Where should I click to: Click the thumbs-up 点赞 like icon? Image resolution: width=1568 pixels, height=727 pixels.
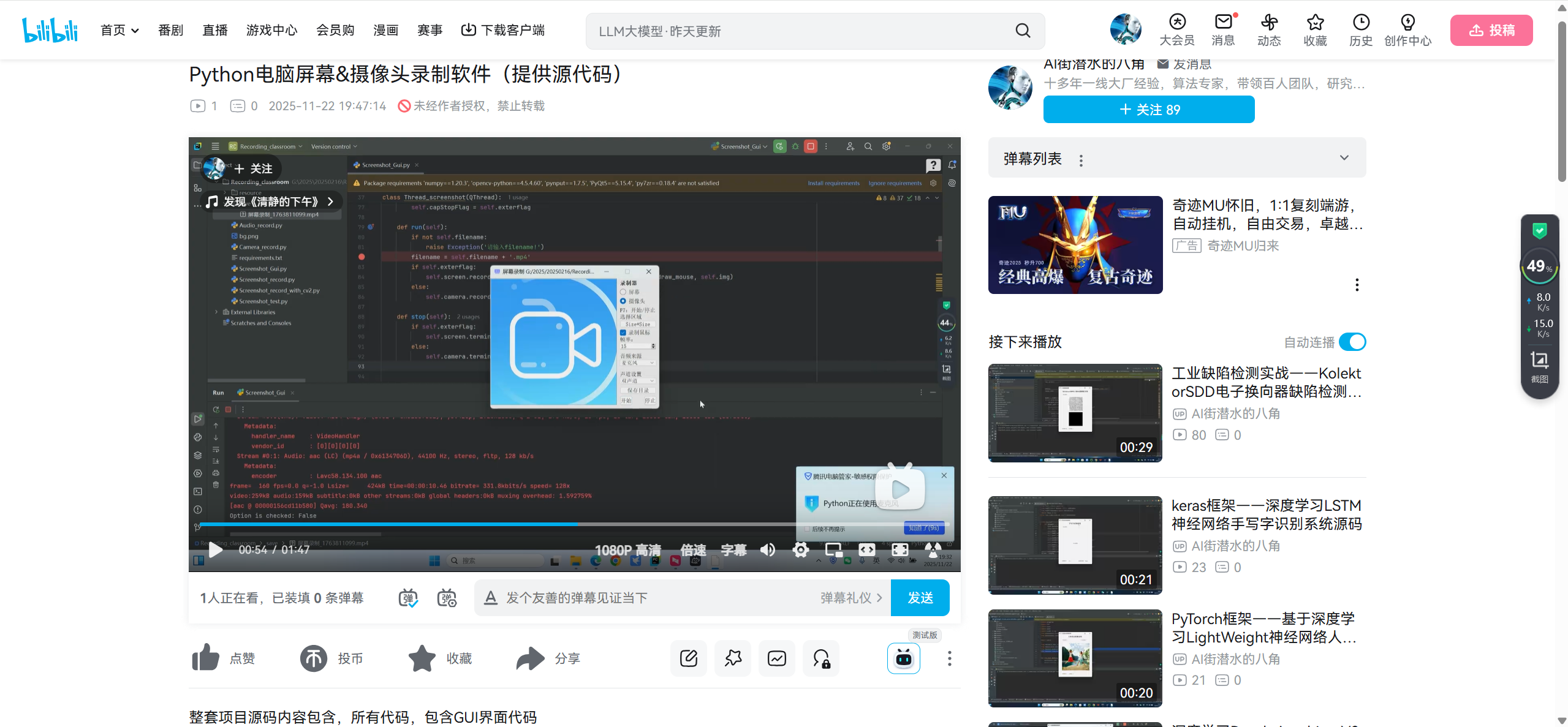coord(205,658)
